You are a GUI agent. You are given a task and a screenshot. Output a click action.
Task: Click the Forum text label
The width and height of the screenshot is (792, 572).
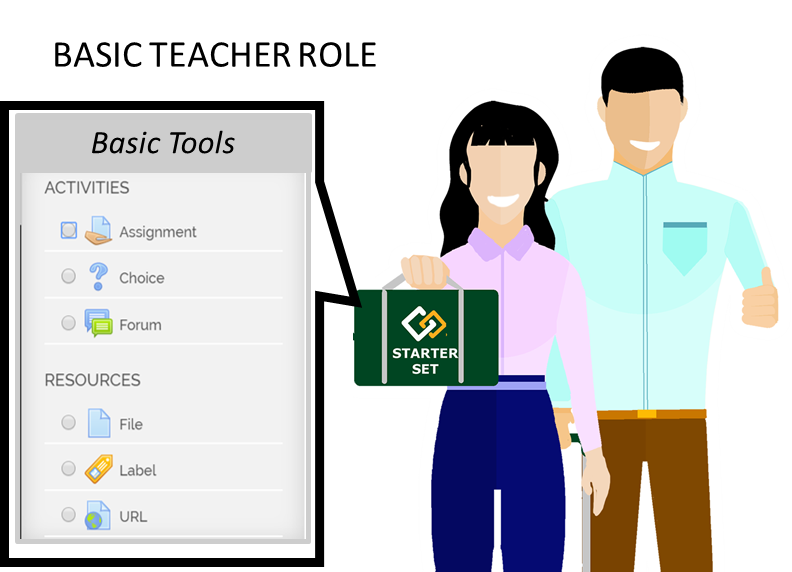[x=140, y=325]
